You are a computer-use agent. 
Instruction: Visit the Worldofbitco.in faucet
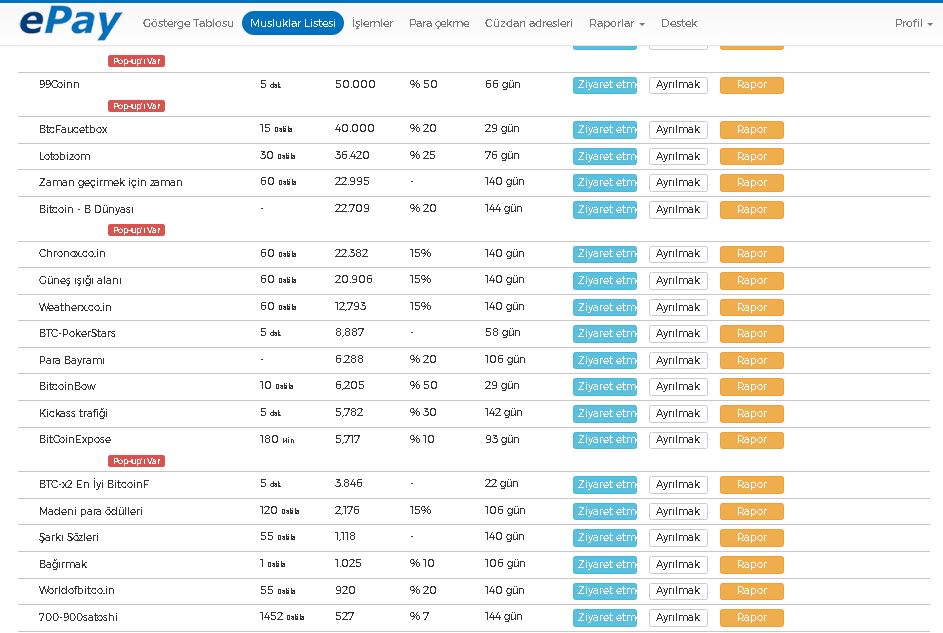tap(604, 591)
